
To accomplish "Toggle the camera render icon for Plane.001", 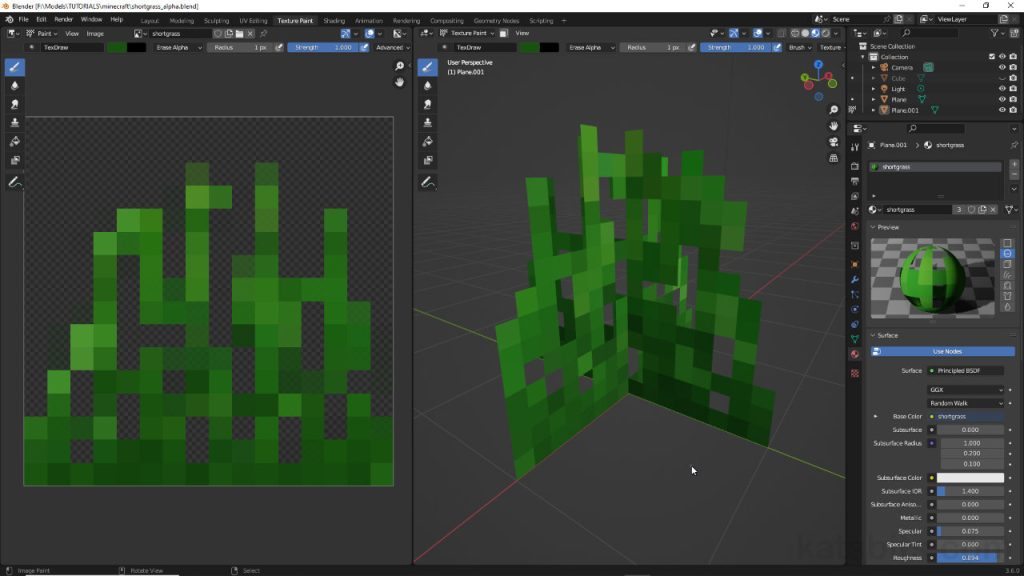I will click(1013, 110).
